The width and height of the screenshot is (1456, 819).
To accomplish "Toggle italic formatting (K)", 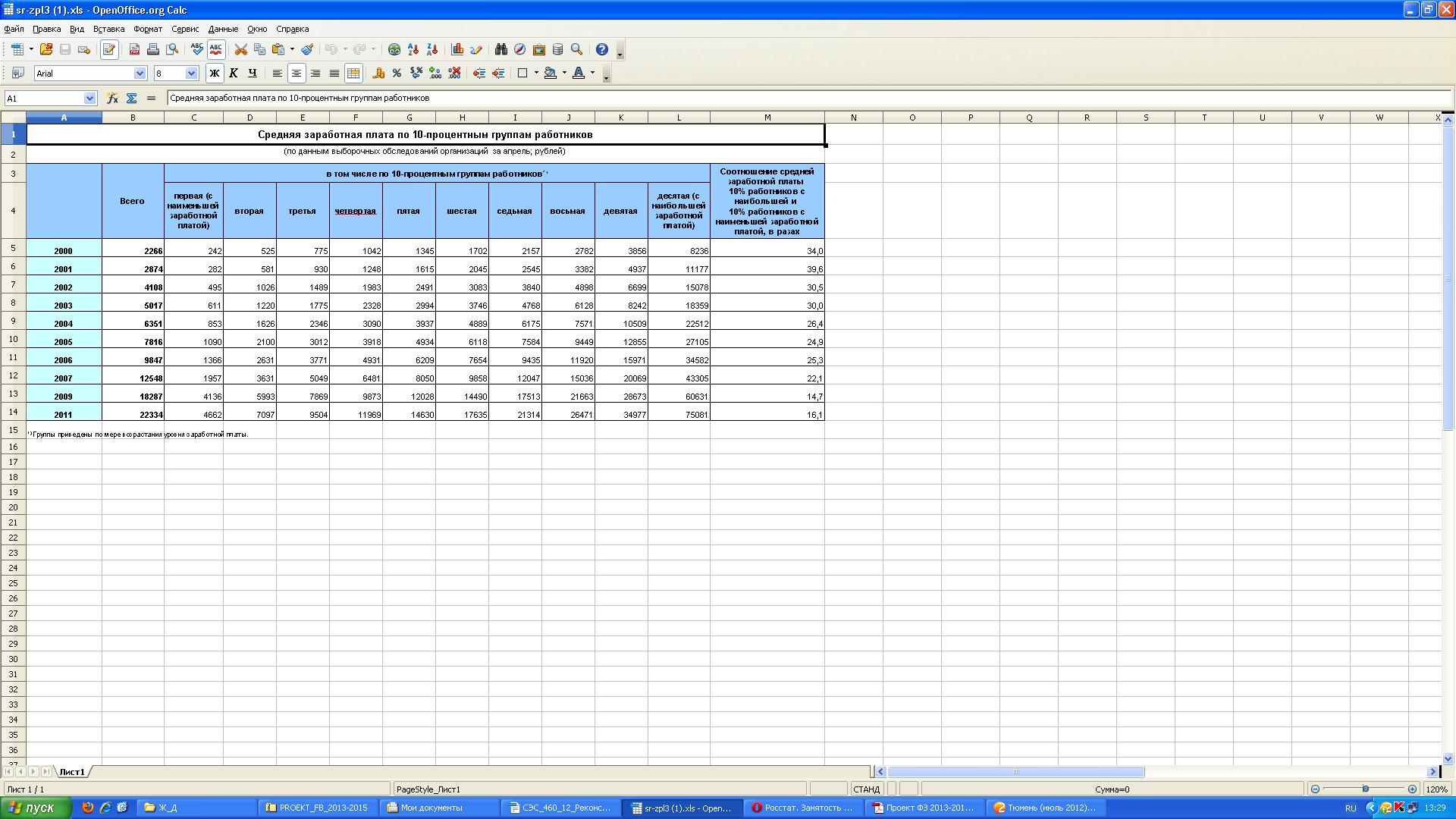I will [234, 73].
